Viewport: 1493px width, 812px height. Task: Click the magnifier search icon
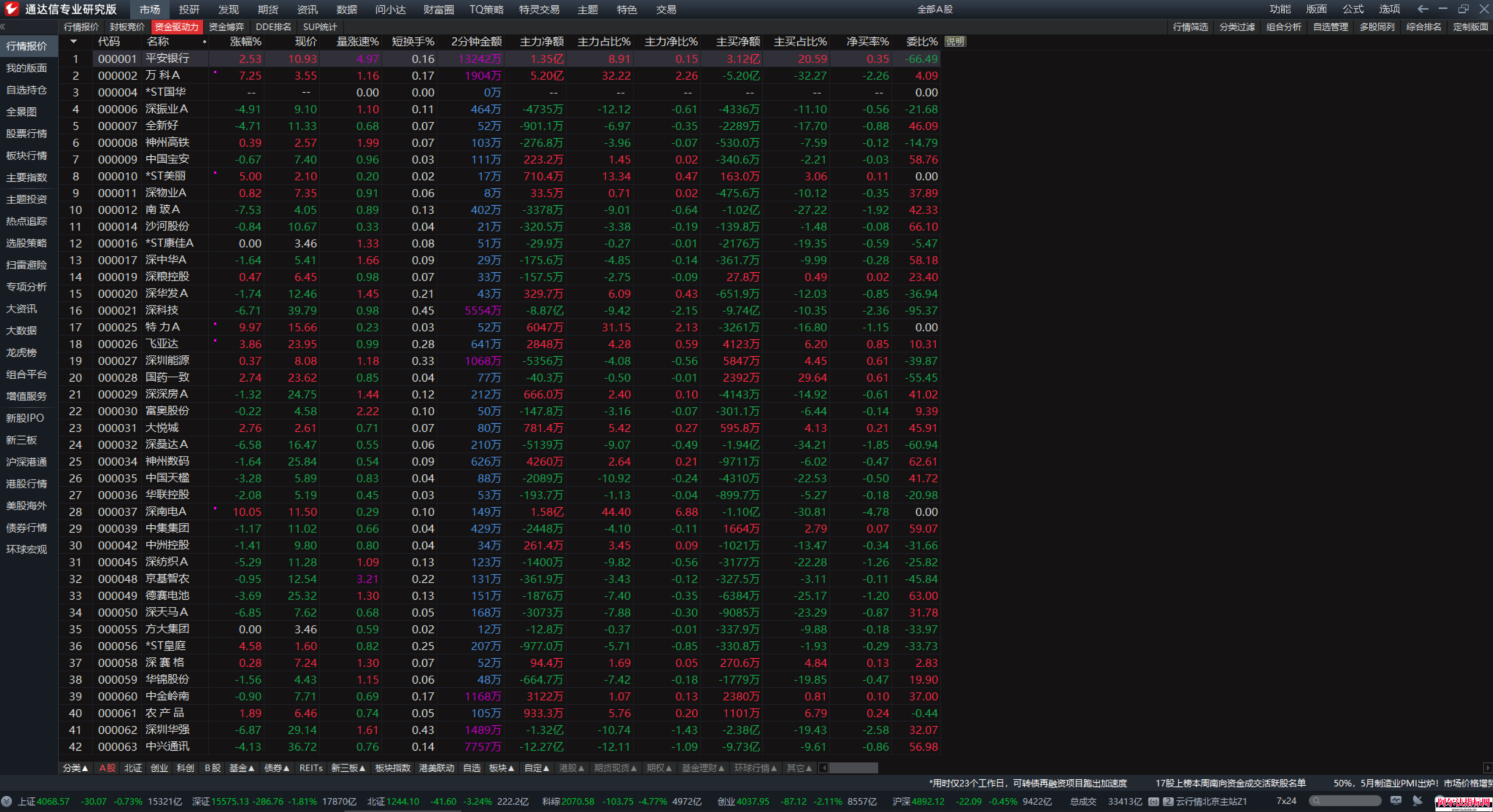point(1316,801)
